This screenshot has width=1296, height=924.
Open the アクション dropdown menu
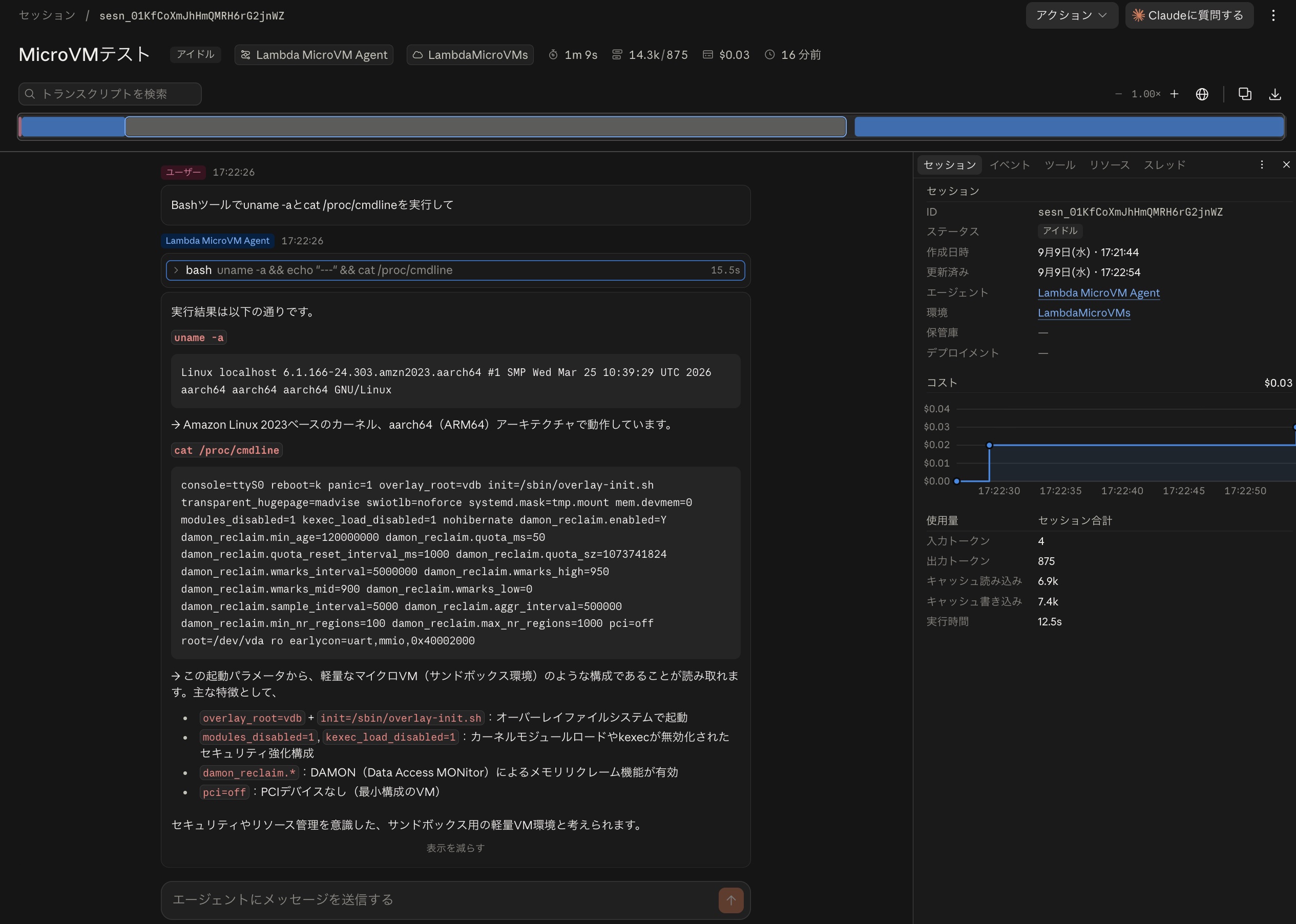click(x=1071, y=15)
